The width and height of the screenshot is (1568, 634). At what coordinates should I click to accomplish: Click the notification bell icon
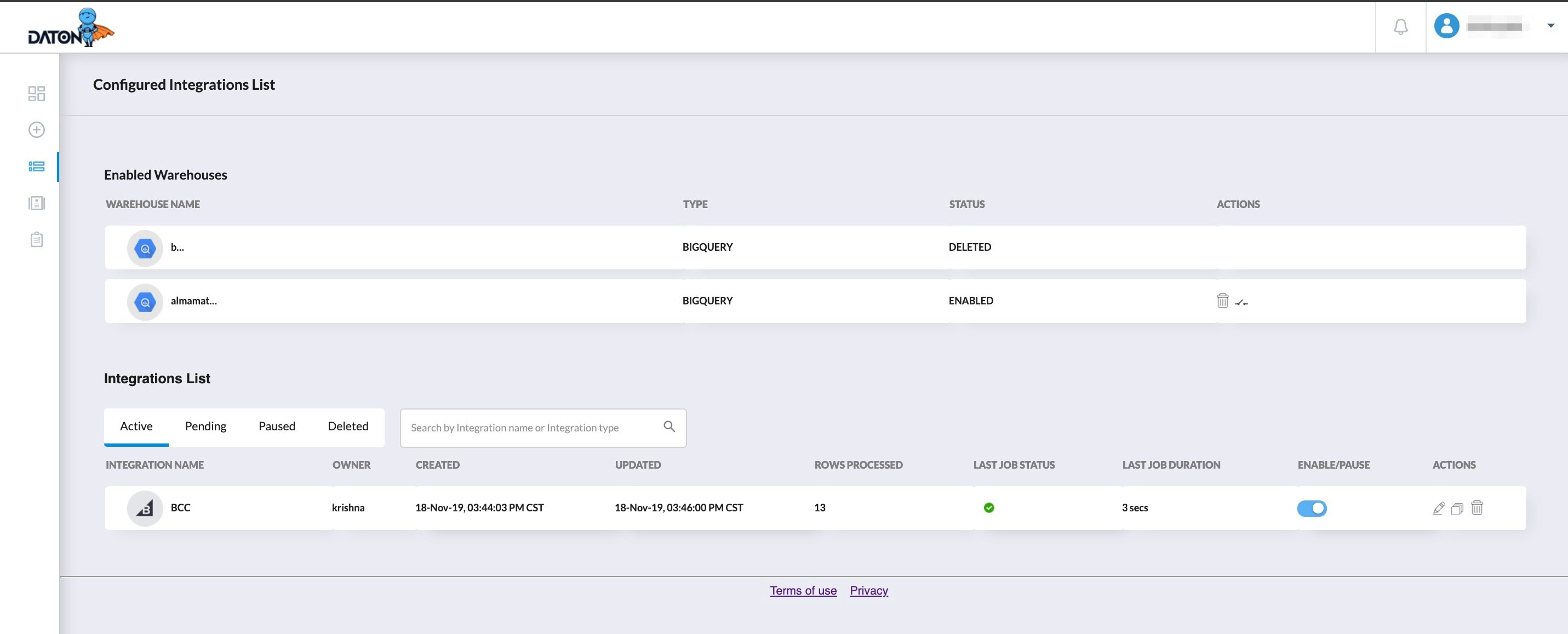tap(1400, 27)
